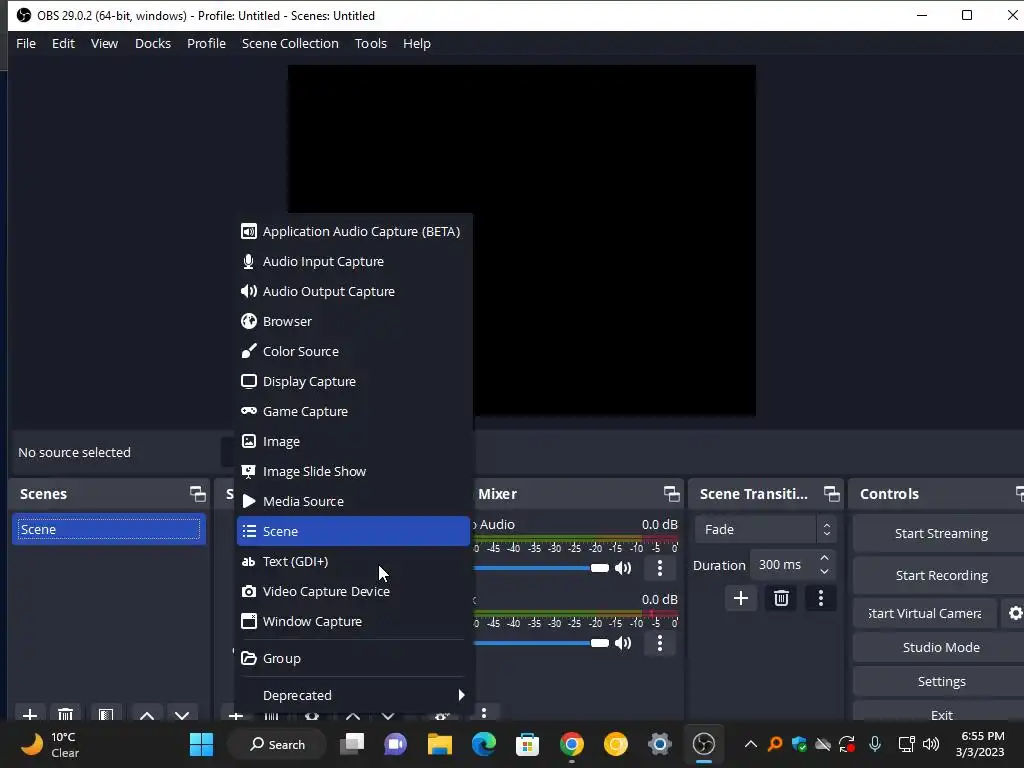This screenshot has width=1024, height=768.
Task: Open the Profile menu
Action: click(x=206, y=43)
